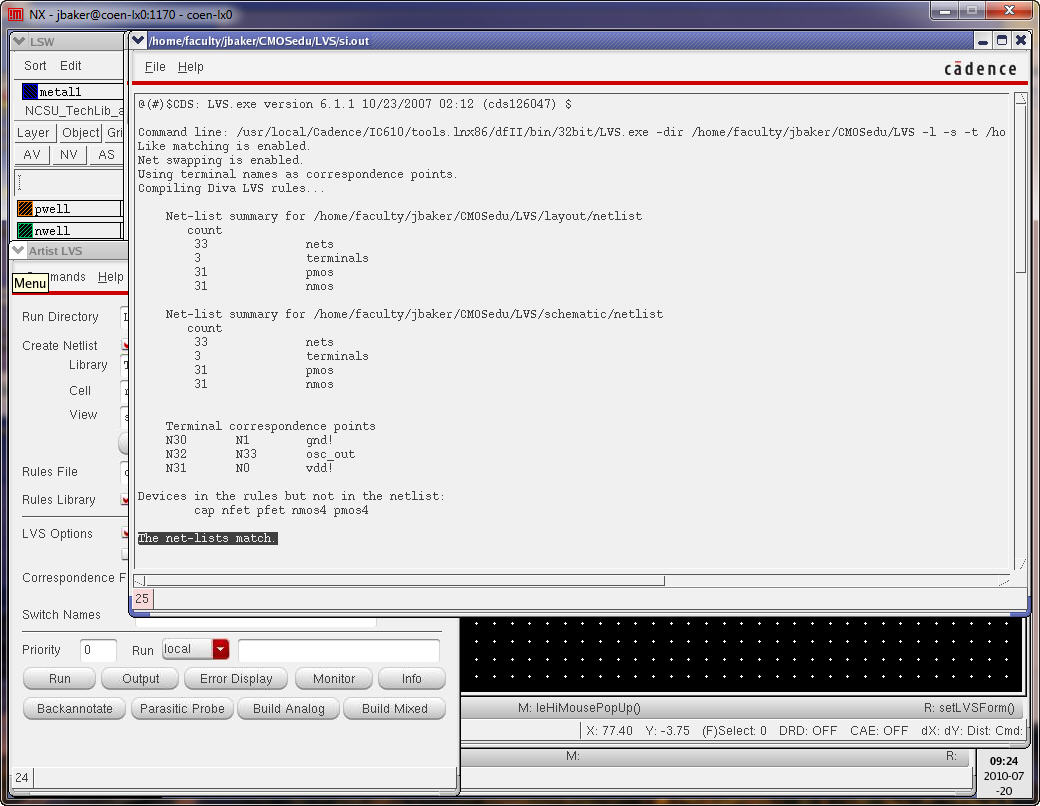Click the Priority input field
The height and width of the screenshot is (806, 1040).
tap(98, 650)
